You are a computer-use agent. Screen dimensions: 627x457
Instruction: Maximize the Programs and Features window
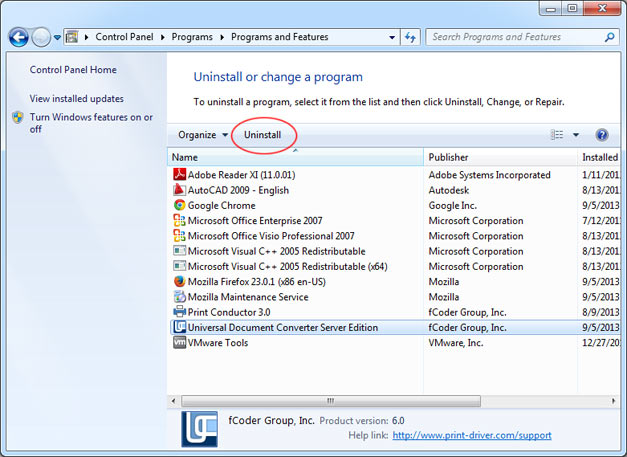pos(572,8)
